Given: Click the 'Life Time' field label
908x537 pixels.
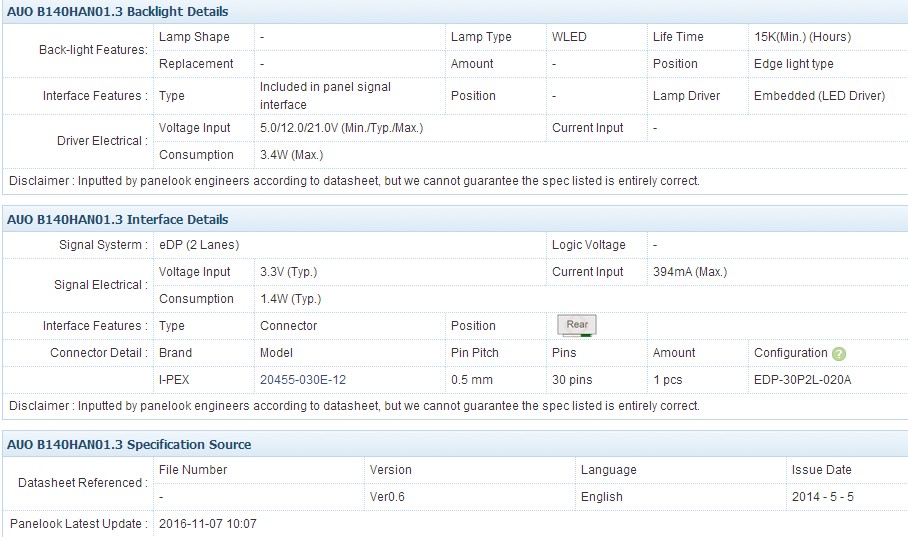Looking at the screenshot, I should 678,37.
